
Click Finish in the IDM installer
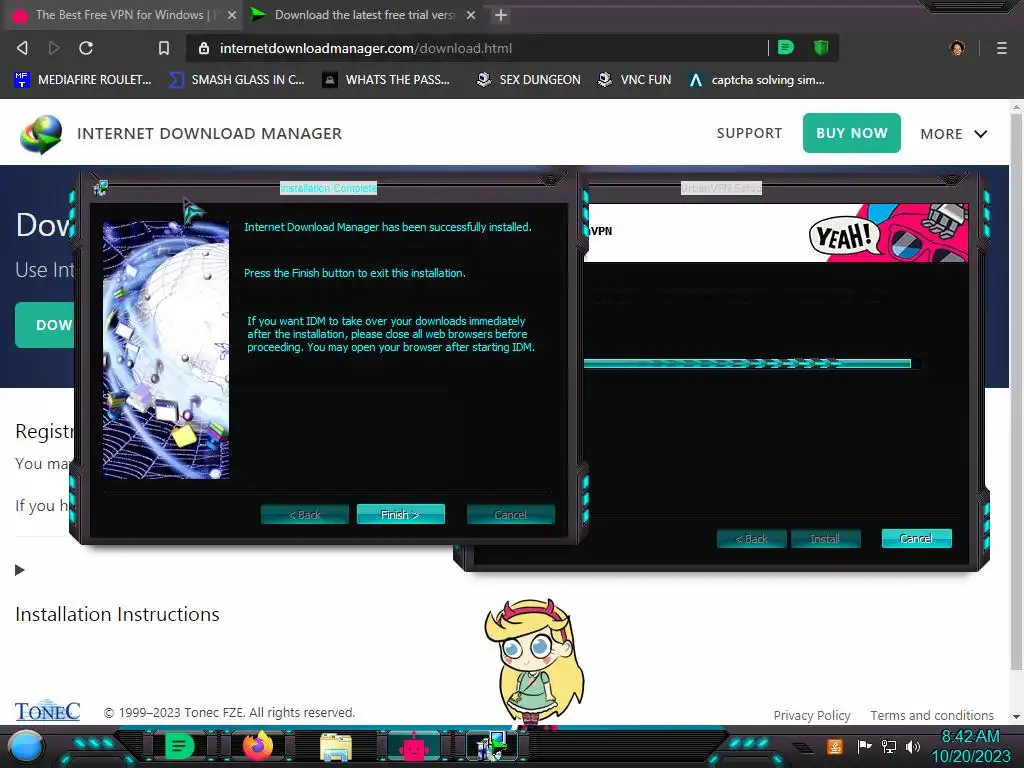pyautogui.click(x=400, y=515)
